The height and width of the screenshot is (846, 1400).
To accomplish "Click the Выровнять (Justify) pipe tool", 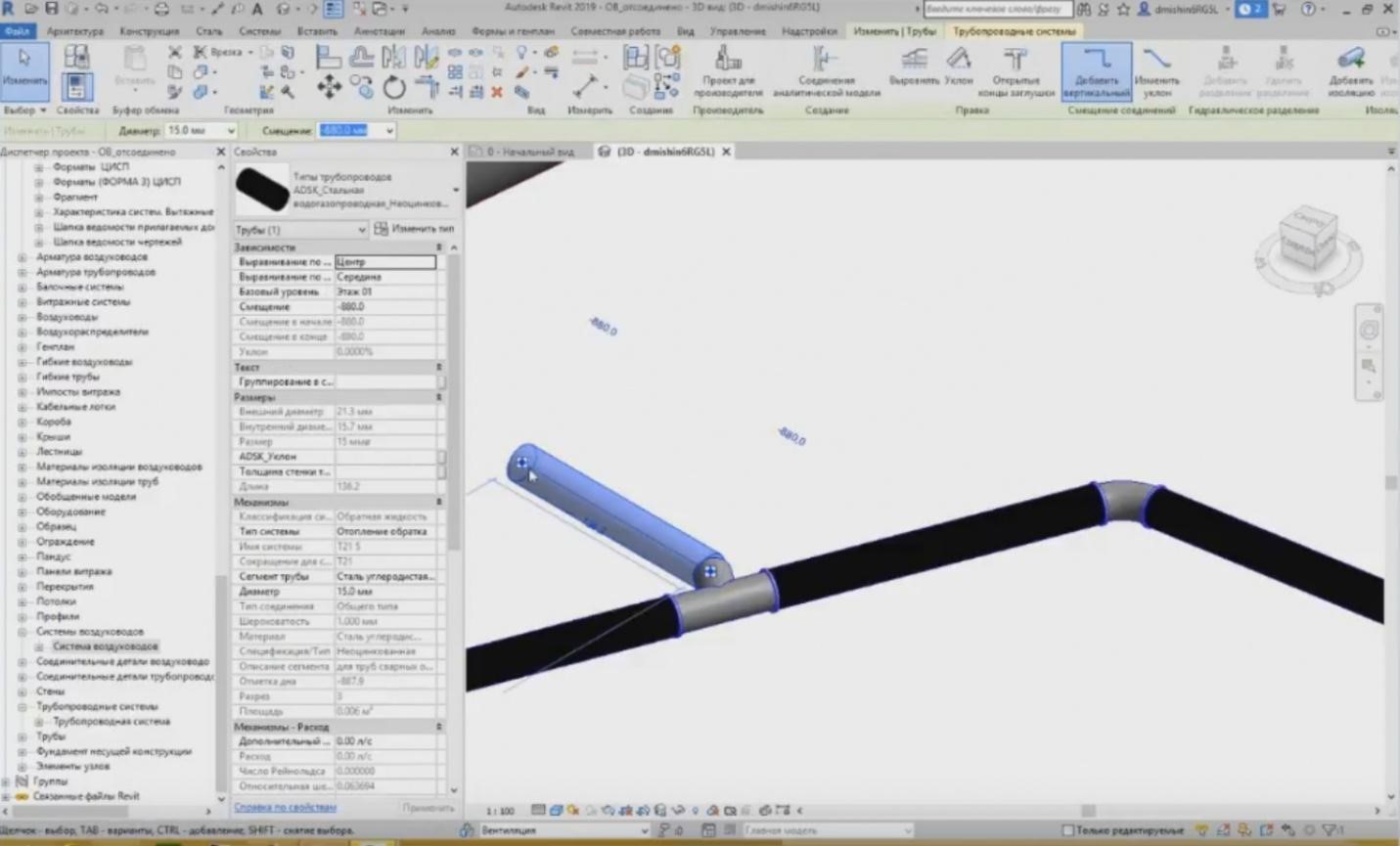I will [x=914, y=67].
